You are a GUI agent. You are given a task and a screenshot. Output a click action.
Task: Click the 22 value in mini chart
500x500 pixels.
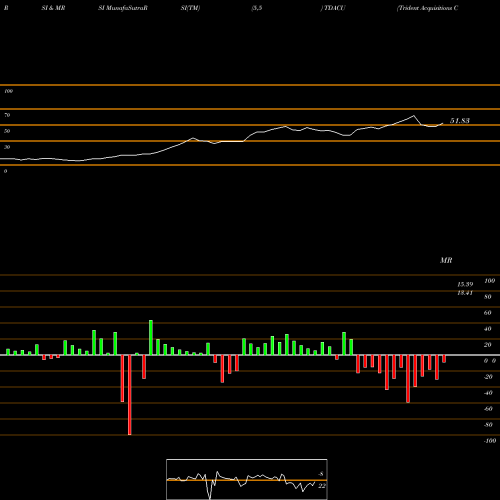322,486
